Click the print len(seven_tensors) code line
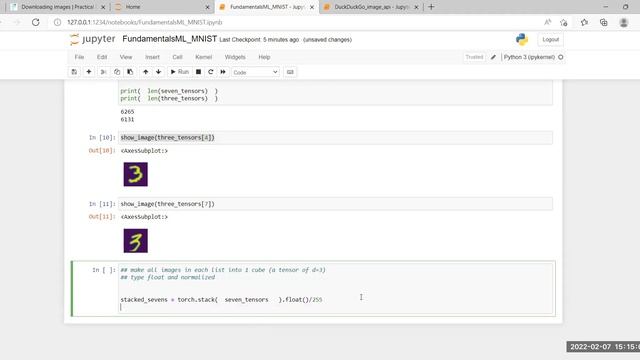 (x=169, y=91)
